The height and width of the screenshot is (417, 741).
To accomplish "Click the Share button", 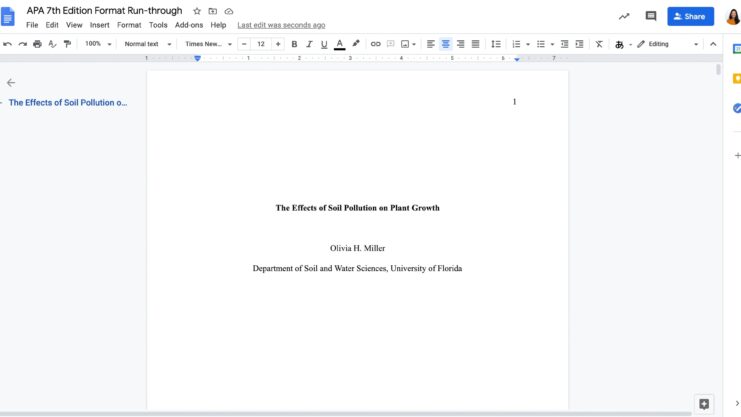I will coord(690,16).
